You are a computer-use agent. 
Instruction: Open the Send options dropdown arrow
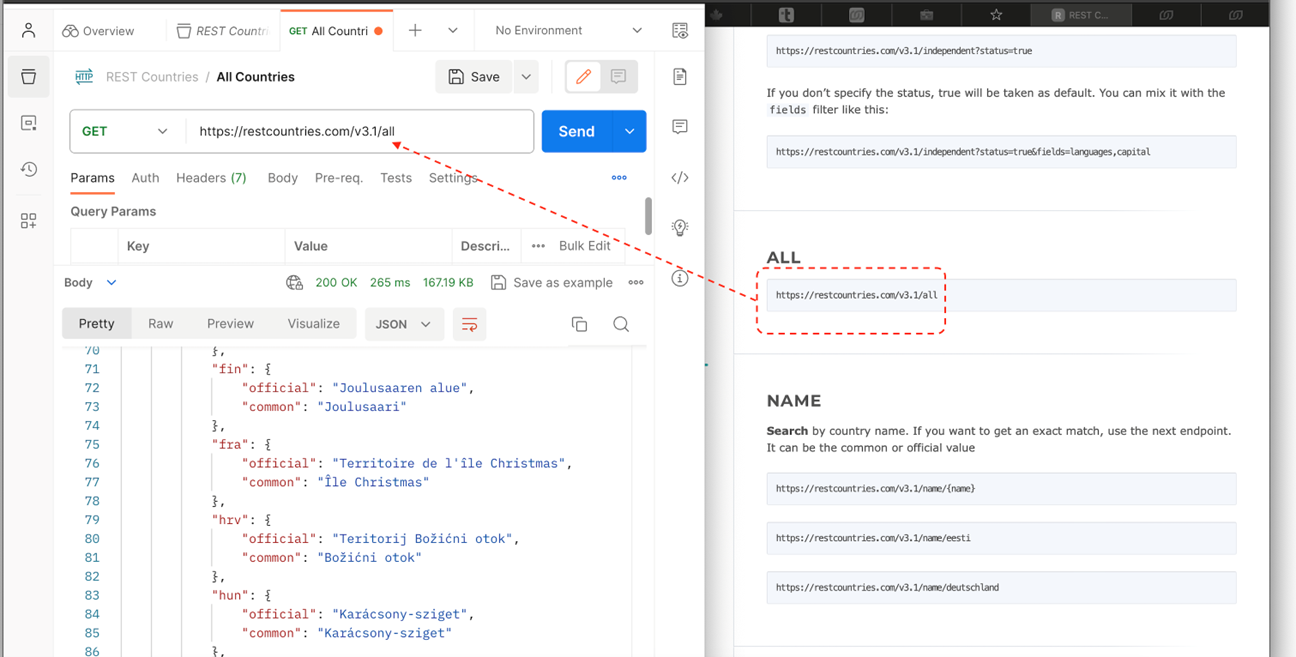[629, 131]
